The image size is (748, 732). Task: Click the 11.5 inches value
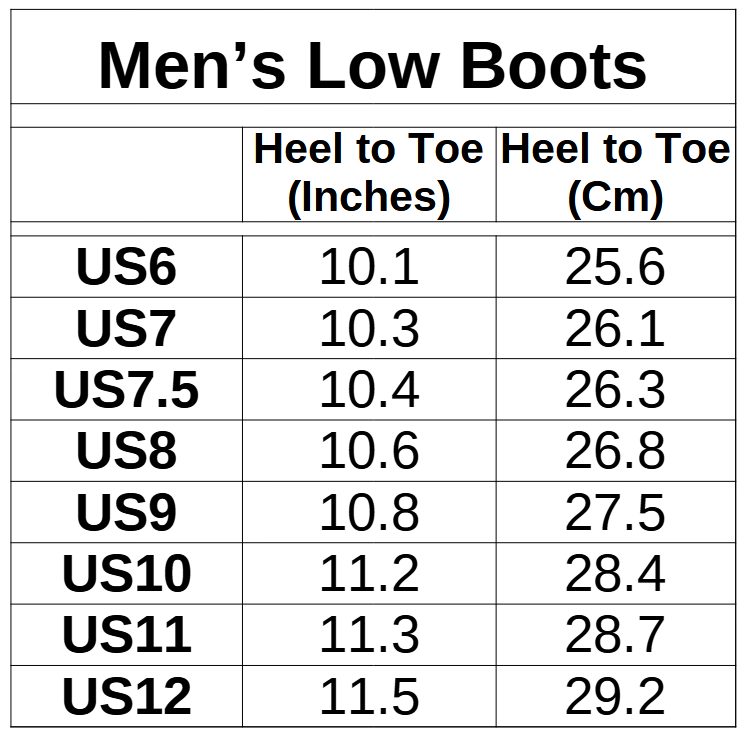[369, 697]
